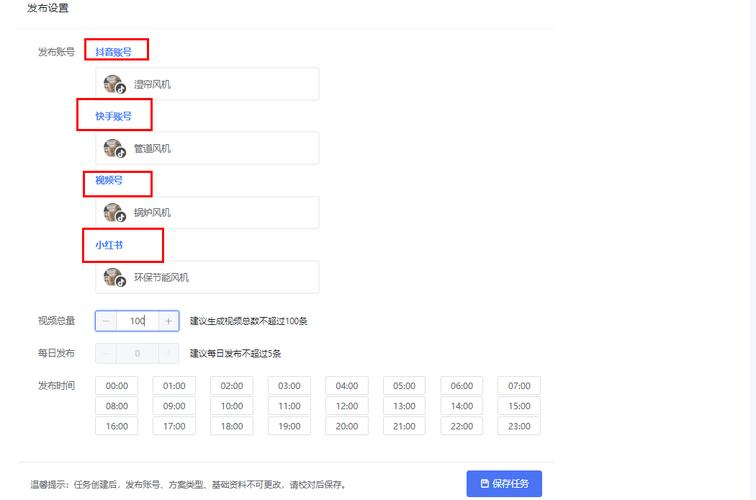Select the 15:00 publish time
This screenshot has width=756, height=500.
pyautogui.click(x=519, y=406)
